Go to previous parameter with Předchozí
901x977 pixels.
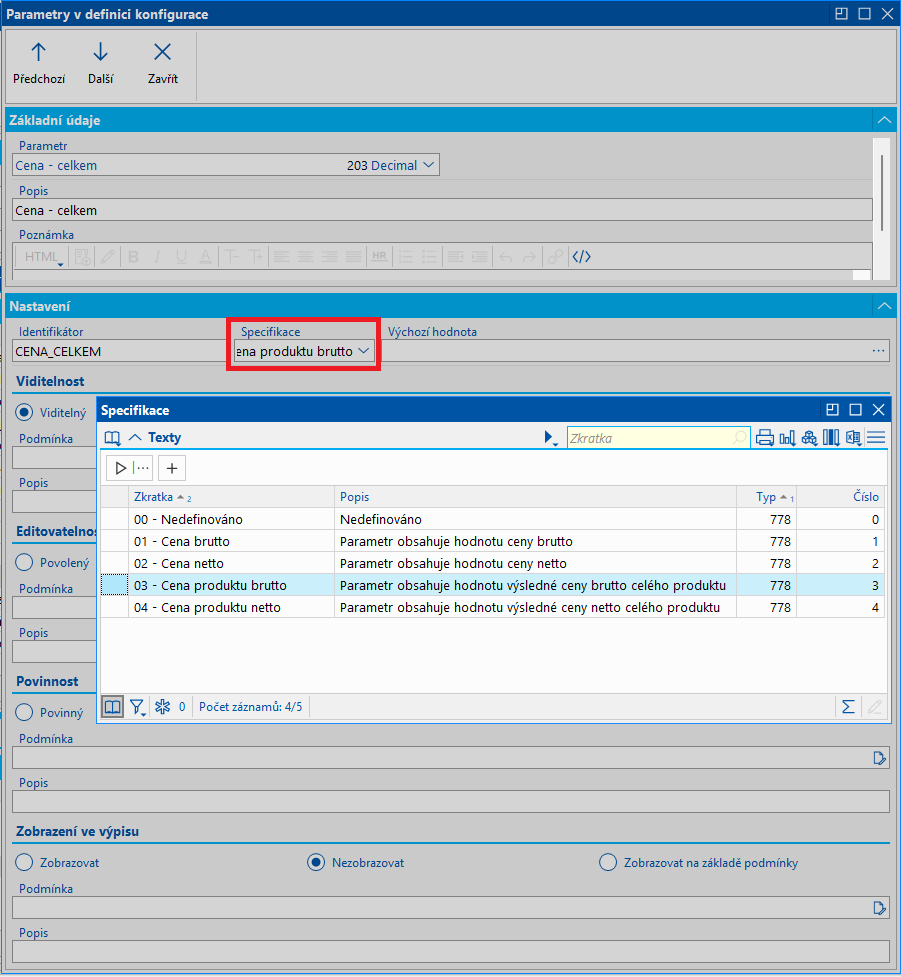(39, 64)
